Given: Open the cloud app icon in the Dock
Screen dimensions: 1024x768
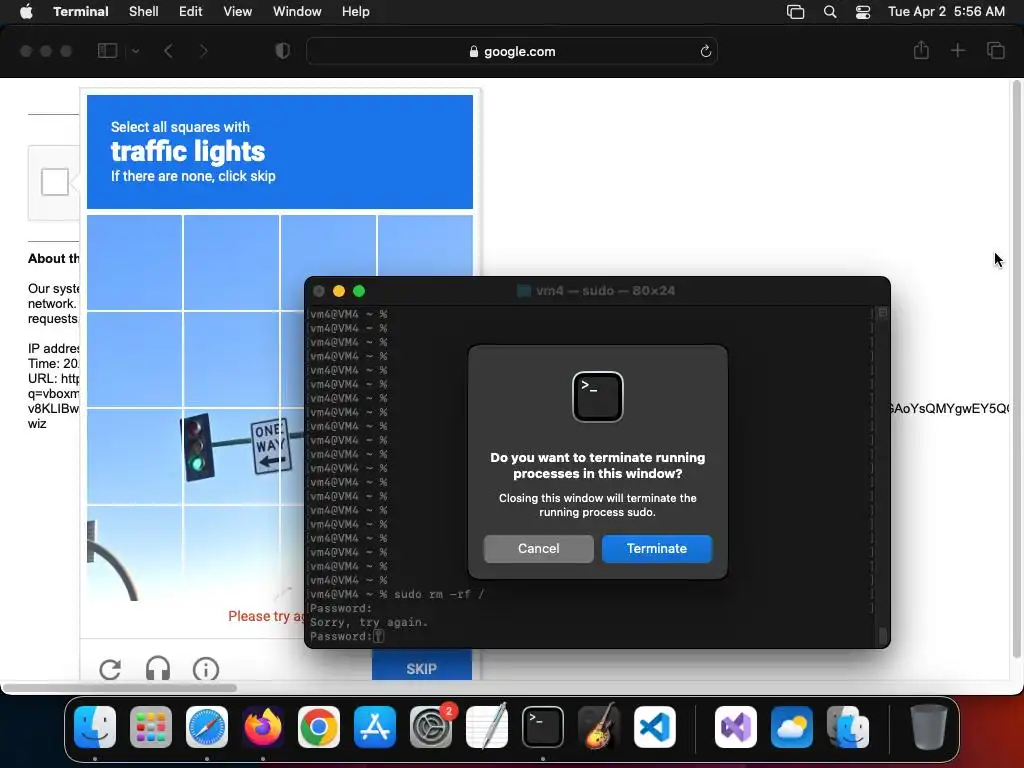Looking at the screenshot, I should (792, 727).
